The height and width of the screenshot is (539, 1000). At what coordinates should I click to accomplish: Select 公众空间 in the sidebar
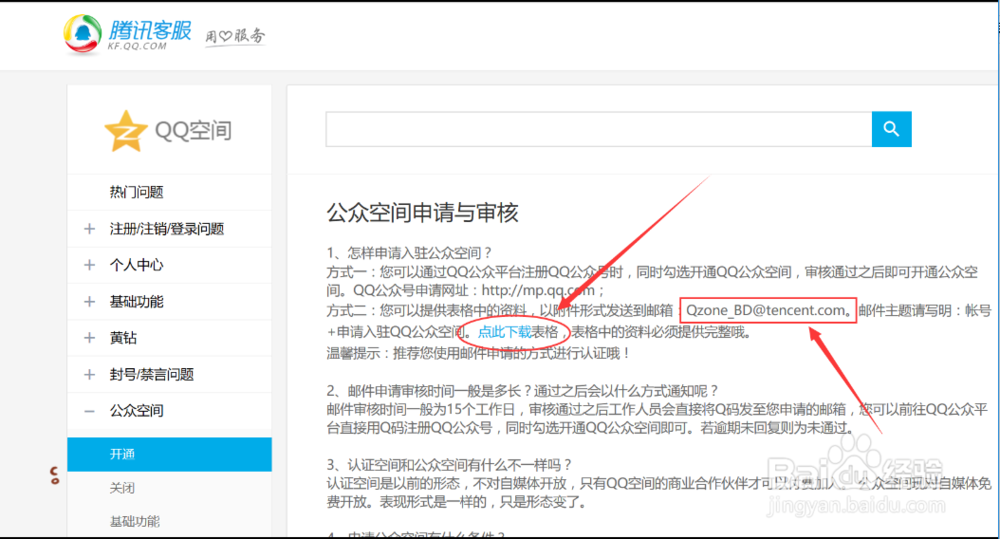coord(136,411)
